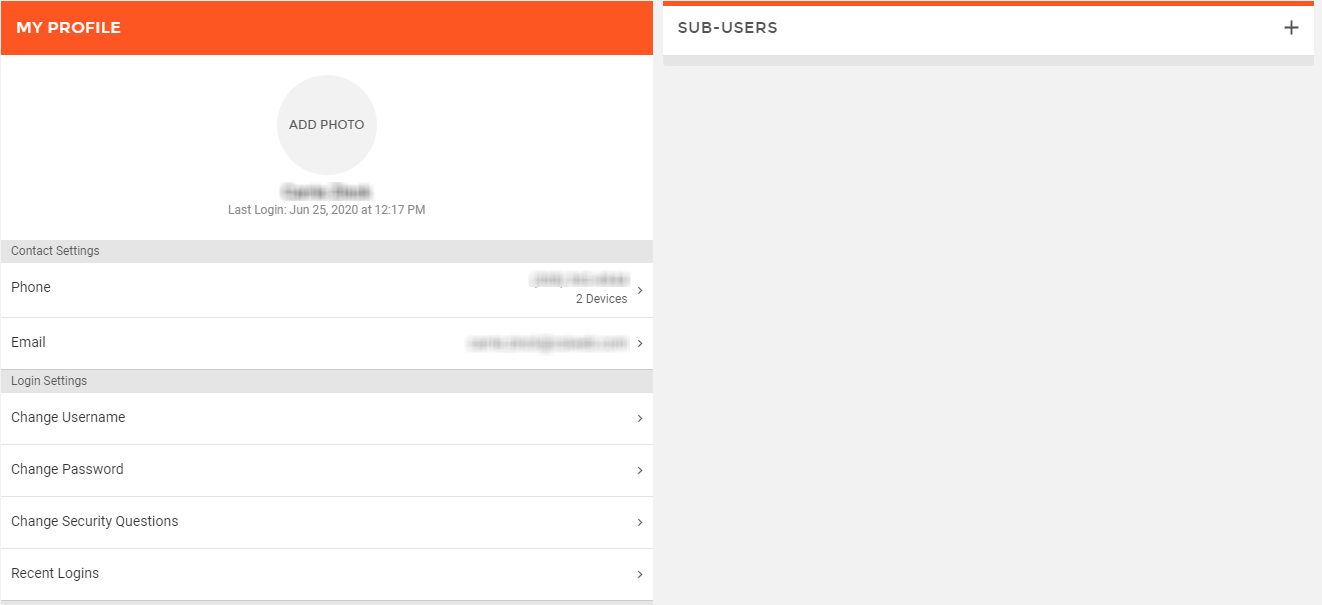Click the 2 Devices label
This screenshot has width=1322, height=605.
coord(601,299)
